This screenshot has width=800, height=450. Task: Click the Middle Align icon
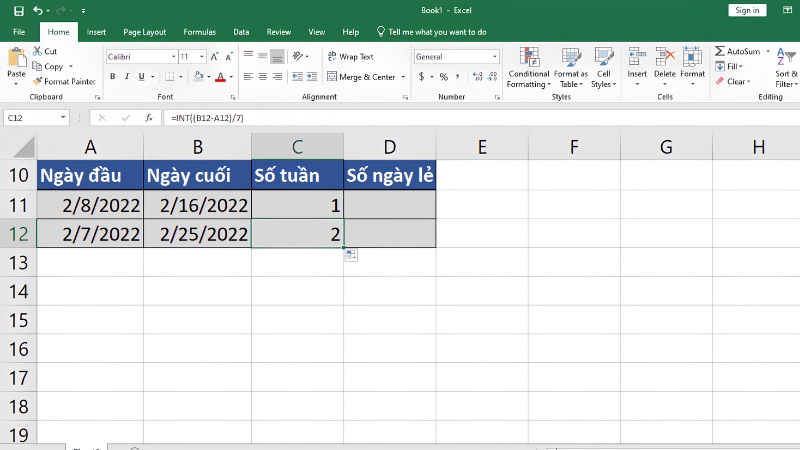pos(263,56)
